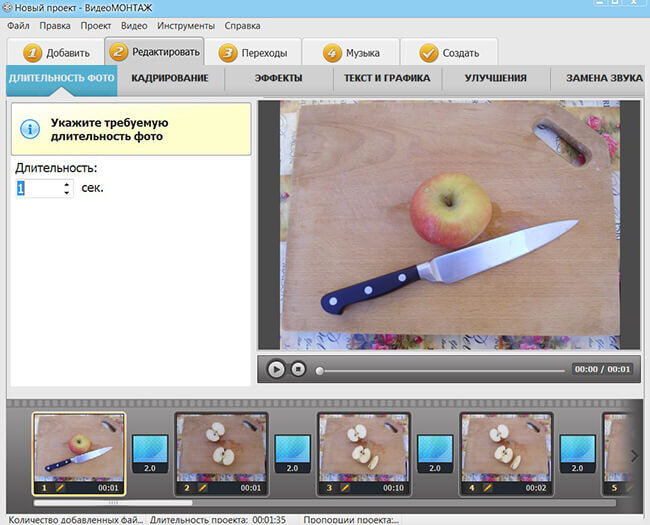This screenshot has height=525, width=650.
Task: Click the pencil edit icon on clip 1
Action: [61, 488]
